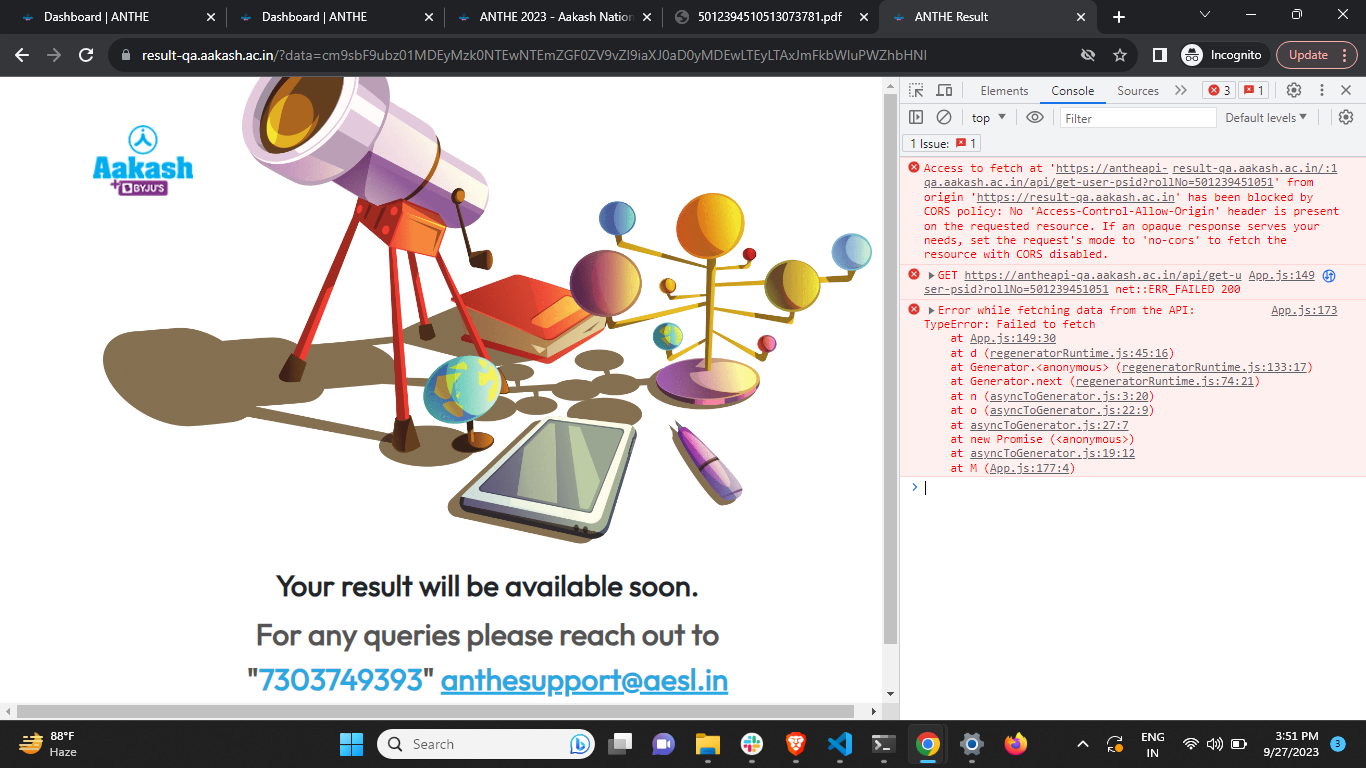This screenshot has height=768, width=1366.
Task: Switch to the Sources tab
Action: (1138, 90)
